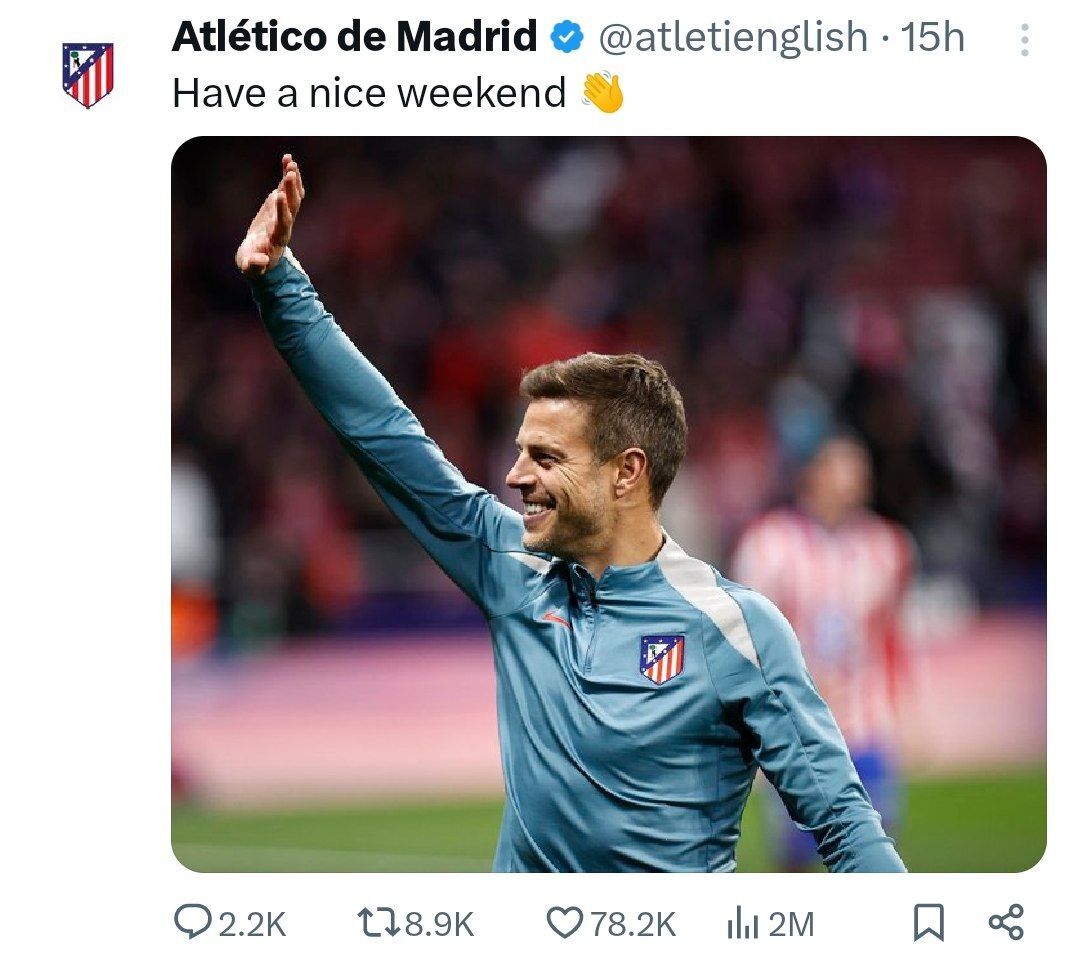Click the 2M views count

tap(791, 924)
